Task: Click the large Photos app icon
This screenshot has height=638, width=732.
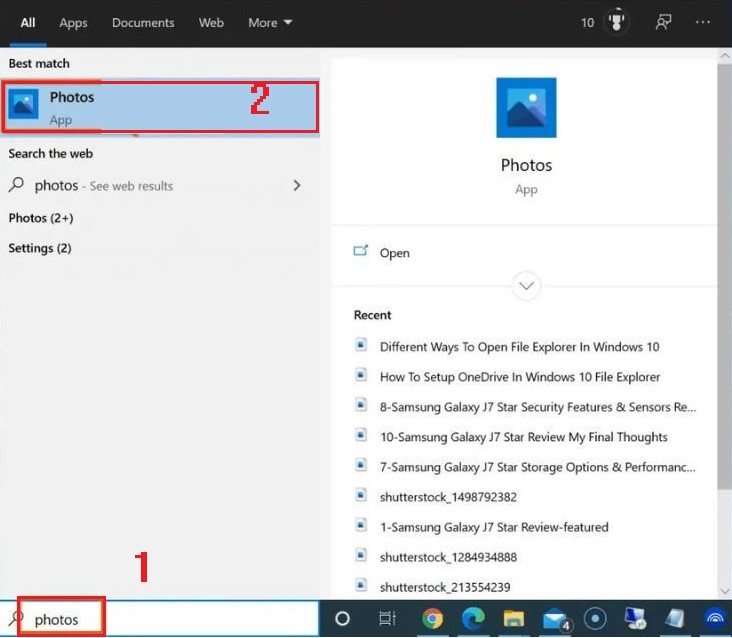Action: click(x=526, y=108)
